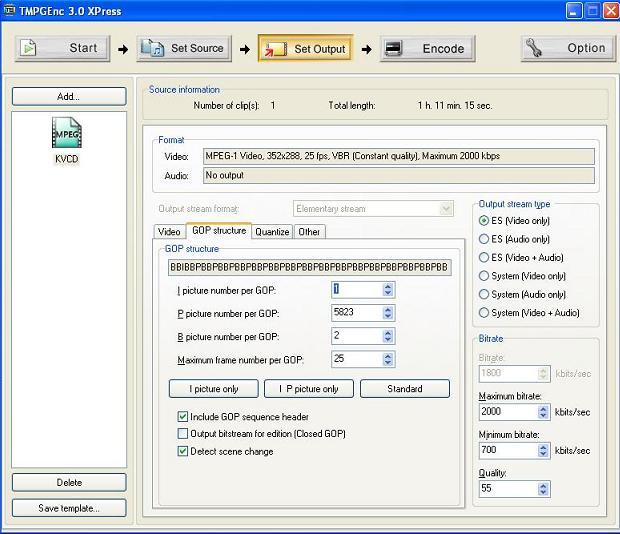Close the TMPGEnc 3.0 XPress window
Viewport: 620px width, 534px height.
tap(610, 11)
